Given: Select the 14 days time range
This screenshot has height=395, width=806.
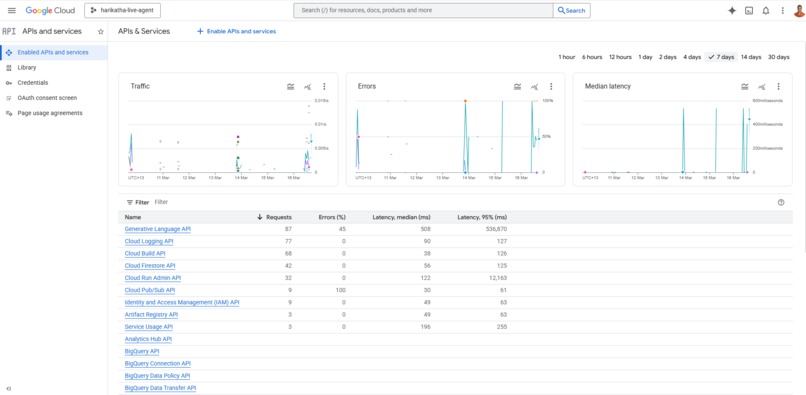Looking at the screenshot, I should [751, 57].
